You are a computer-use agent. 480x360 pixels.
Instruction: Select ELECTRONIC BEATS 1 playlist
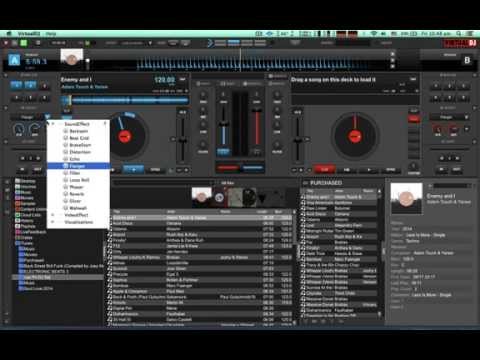(x=43, y=272)
